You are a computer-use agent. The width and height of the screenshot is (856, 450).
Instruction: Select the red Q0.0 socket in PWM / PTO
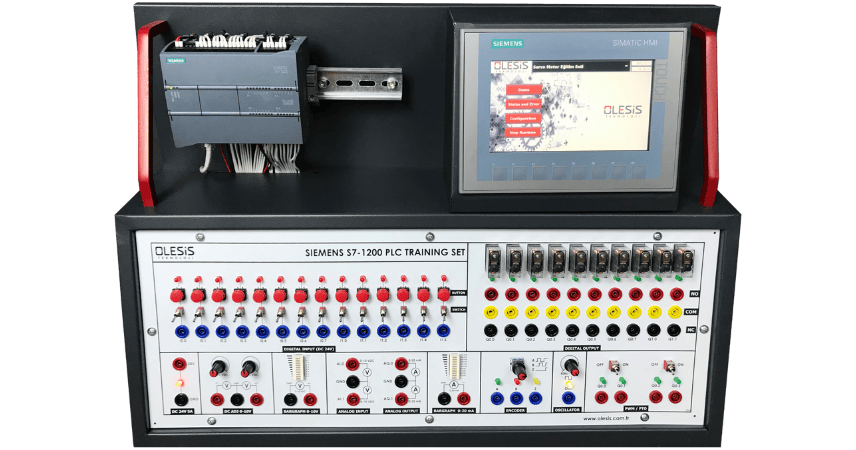tap(601, 398)
